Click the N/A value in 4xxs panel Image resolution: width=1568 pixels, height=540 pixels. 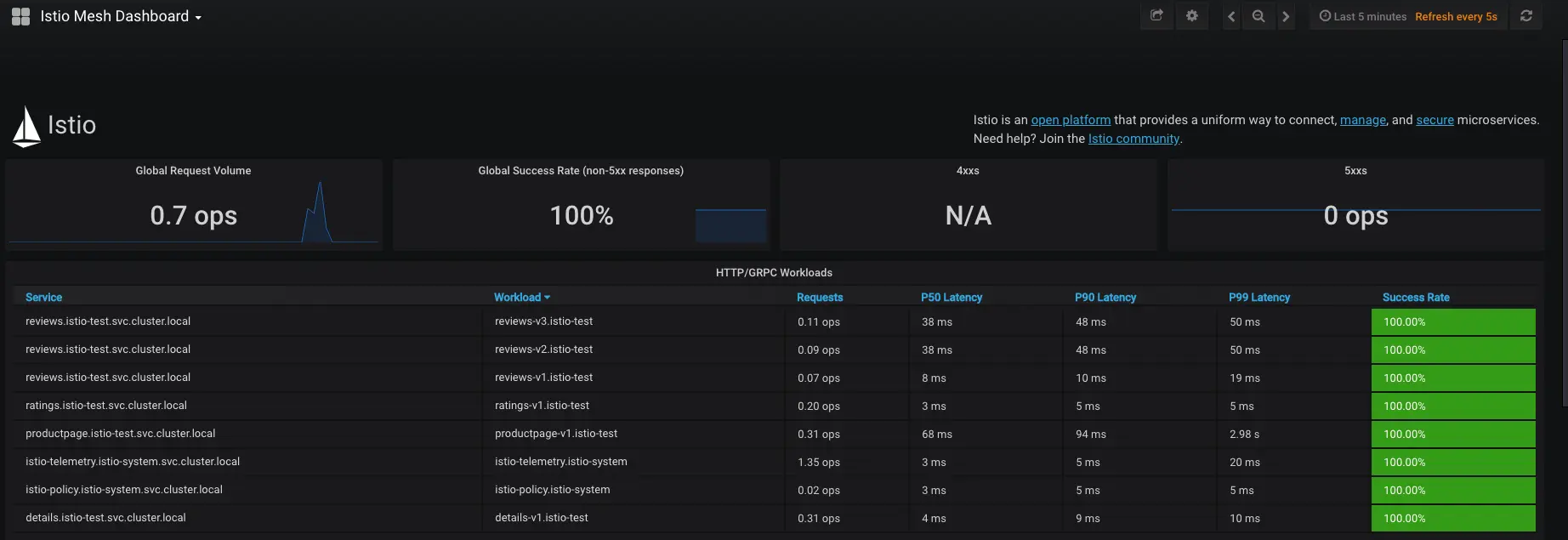pyautogui.click(x=969, y=216)
